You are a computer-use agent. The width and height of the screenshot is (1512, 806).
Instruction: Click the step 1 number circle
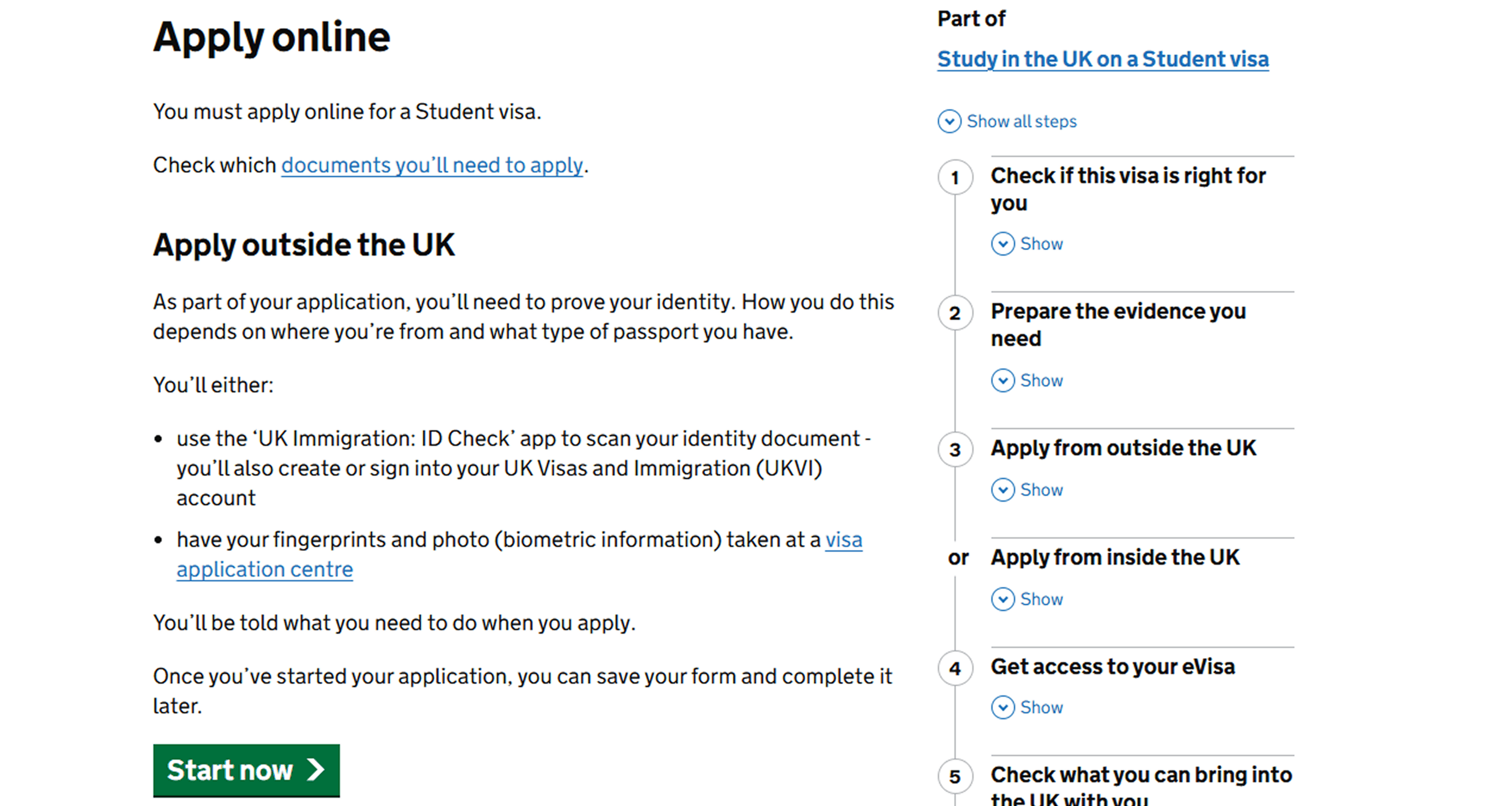pos(955,178)
